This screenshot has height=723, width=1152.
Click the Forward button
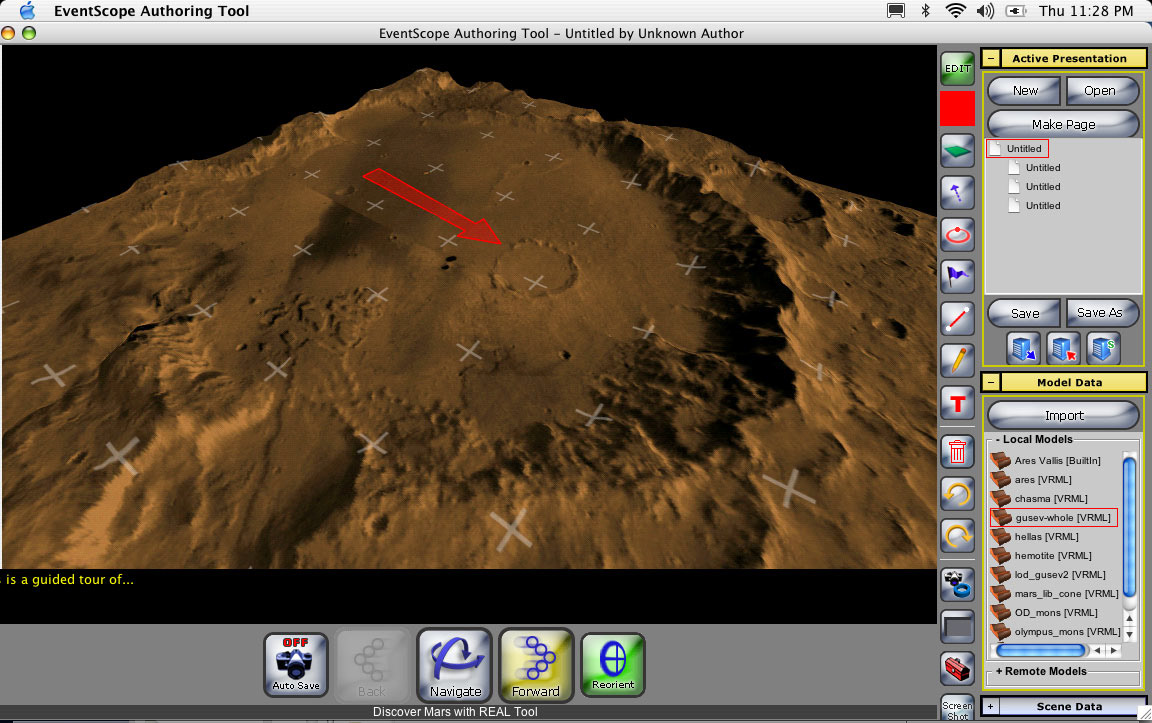536,665
